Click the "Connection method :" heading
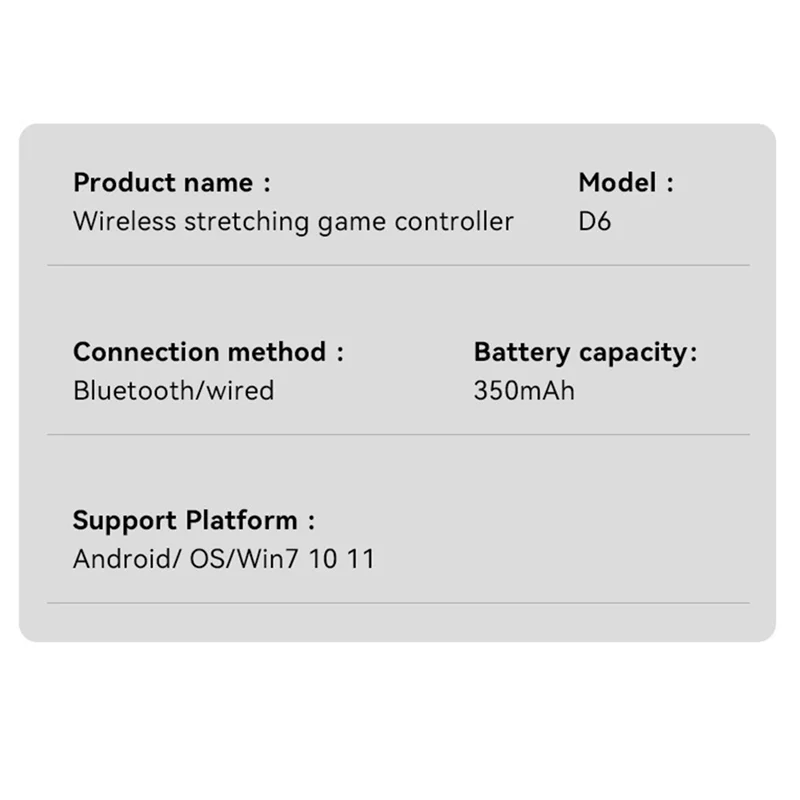The width and height of the screenshot is (800, 800). tap(208, 352)
